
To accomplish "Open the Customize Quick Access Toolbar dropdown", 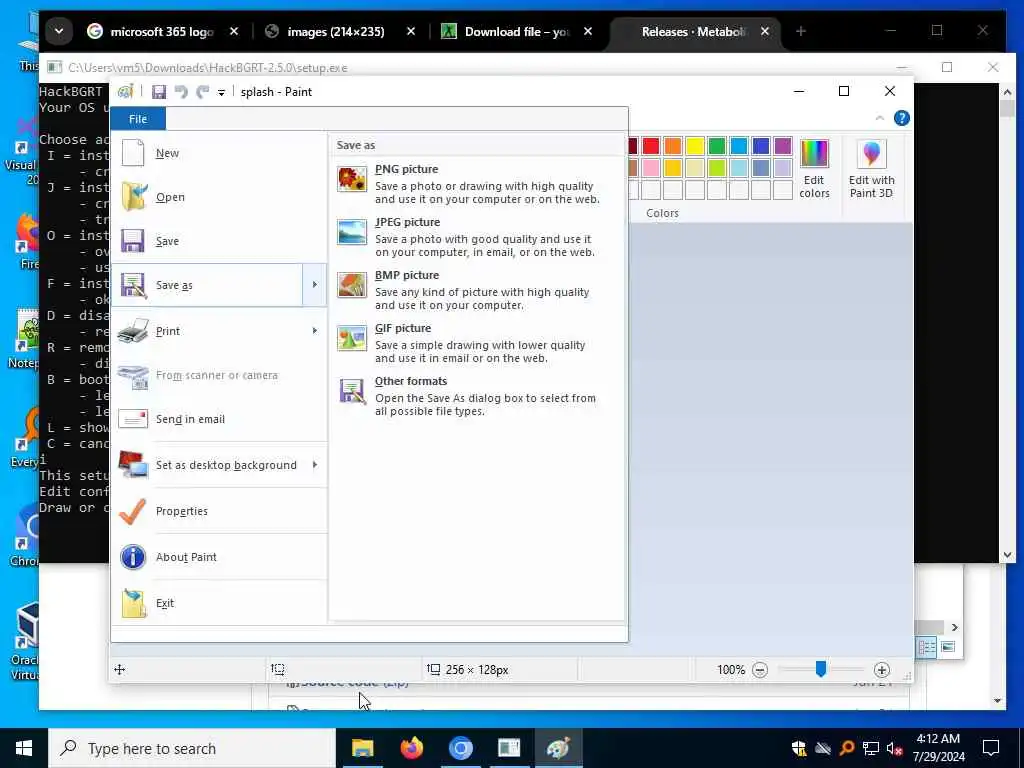I will coord(221,93).
